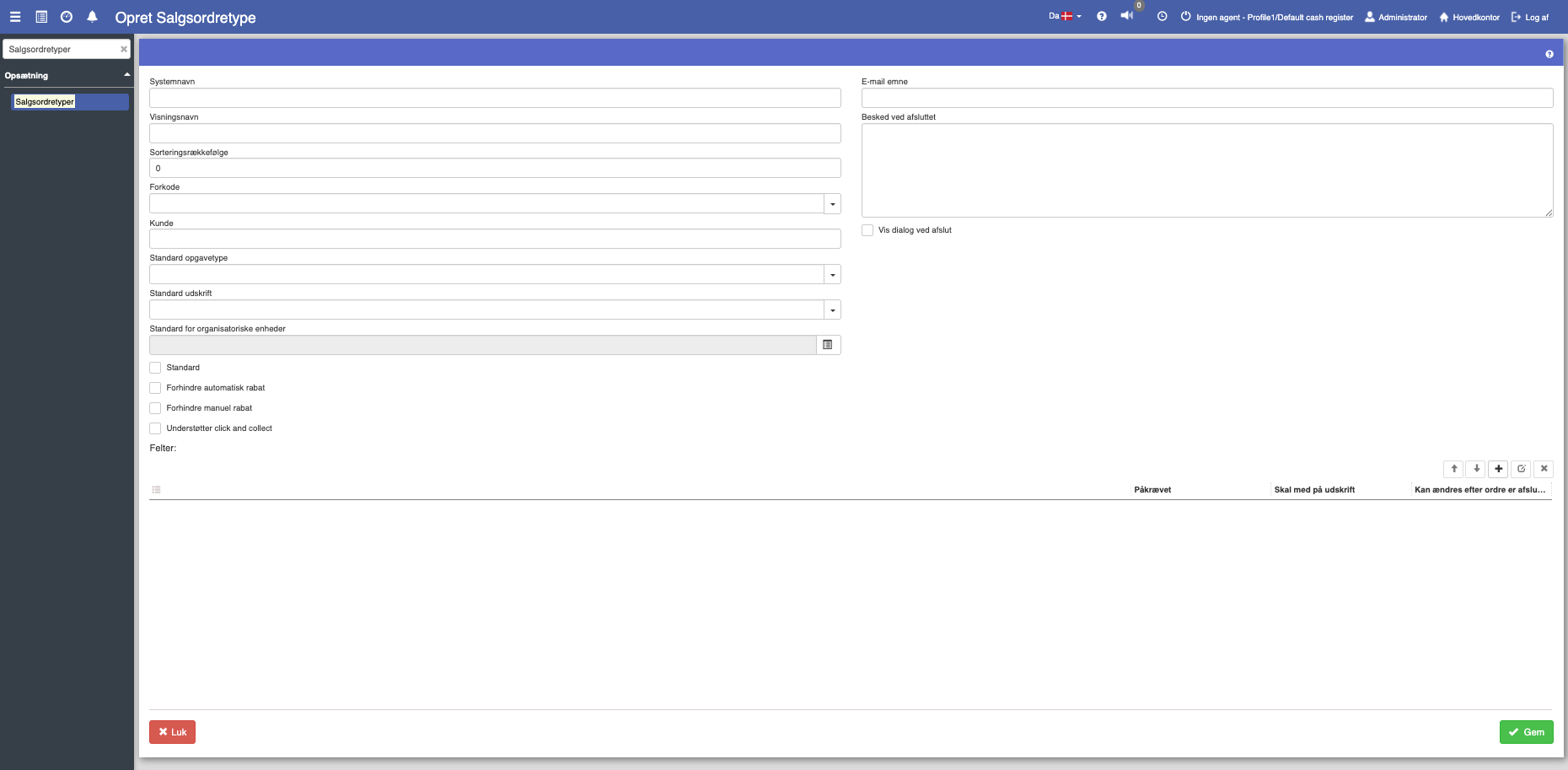Click the Kunde input field
The width and height of the screenshot is (1568, 770).
[495, 240]
